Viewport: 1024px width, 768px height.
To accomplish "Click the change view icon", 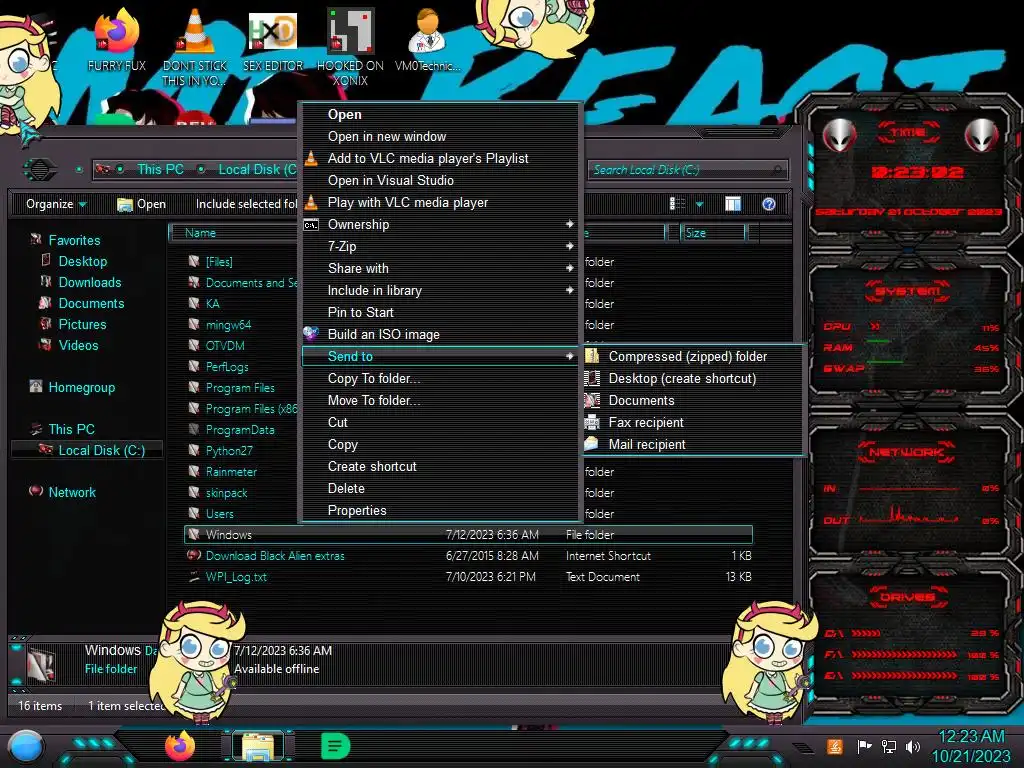I will pos(678,204).
